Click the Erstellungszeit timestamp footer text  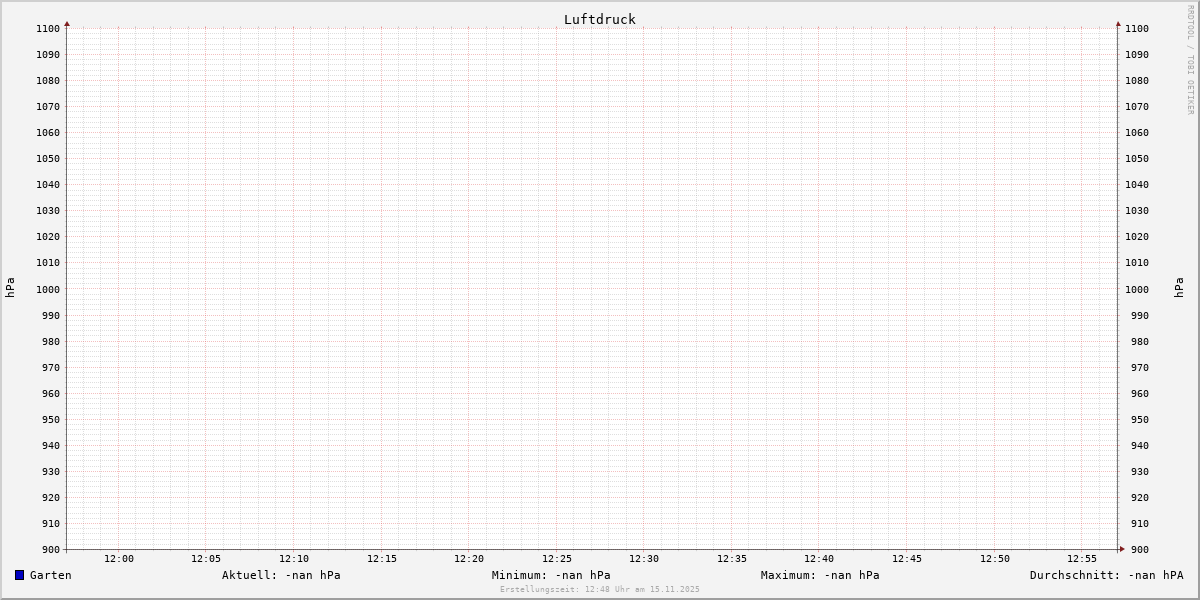tap(600, 589)
